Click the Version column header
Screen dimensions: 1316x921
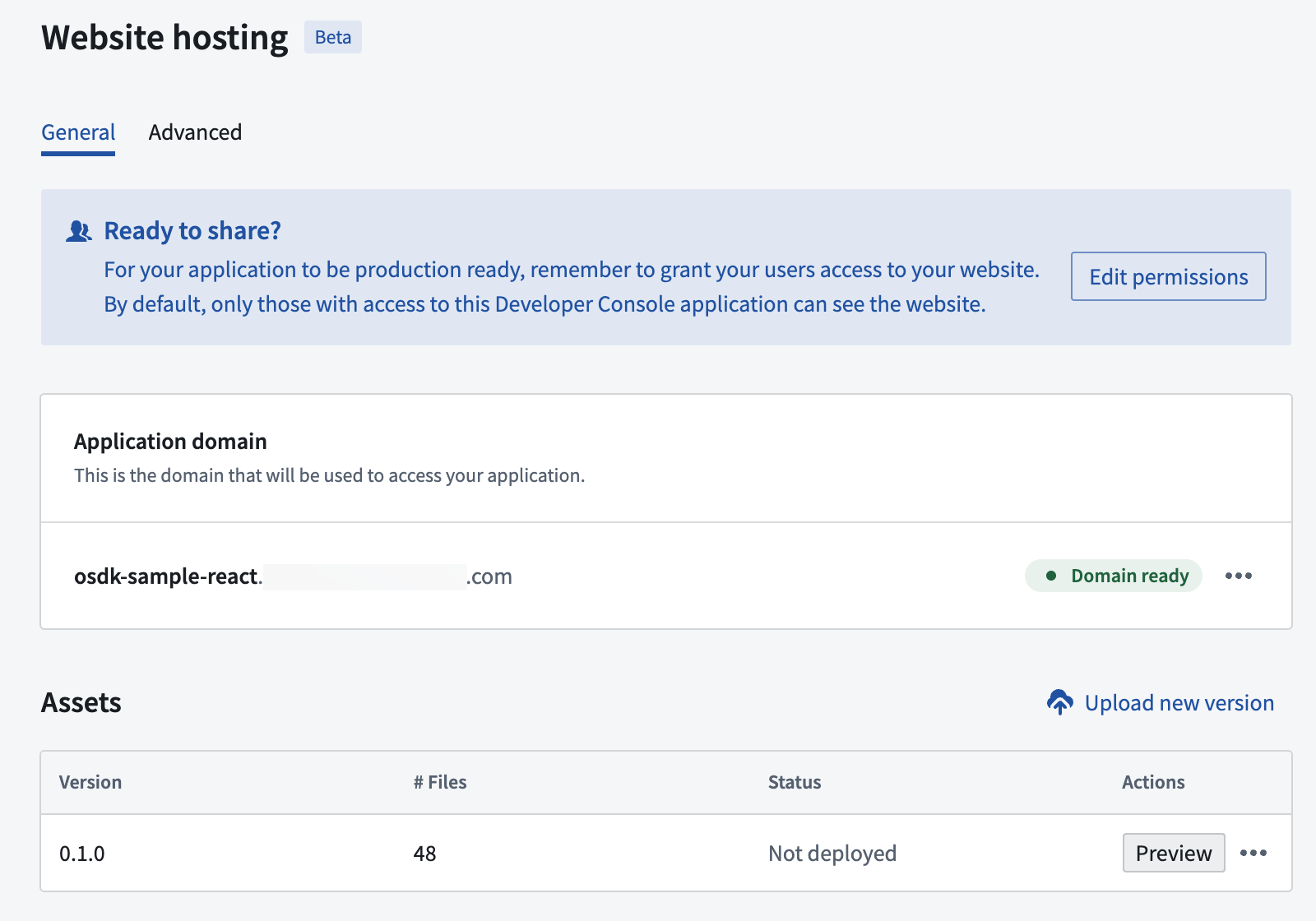[90, 782]
